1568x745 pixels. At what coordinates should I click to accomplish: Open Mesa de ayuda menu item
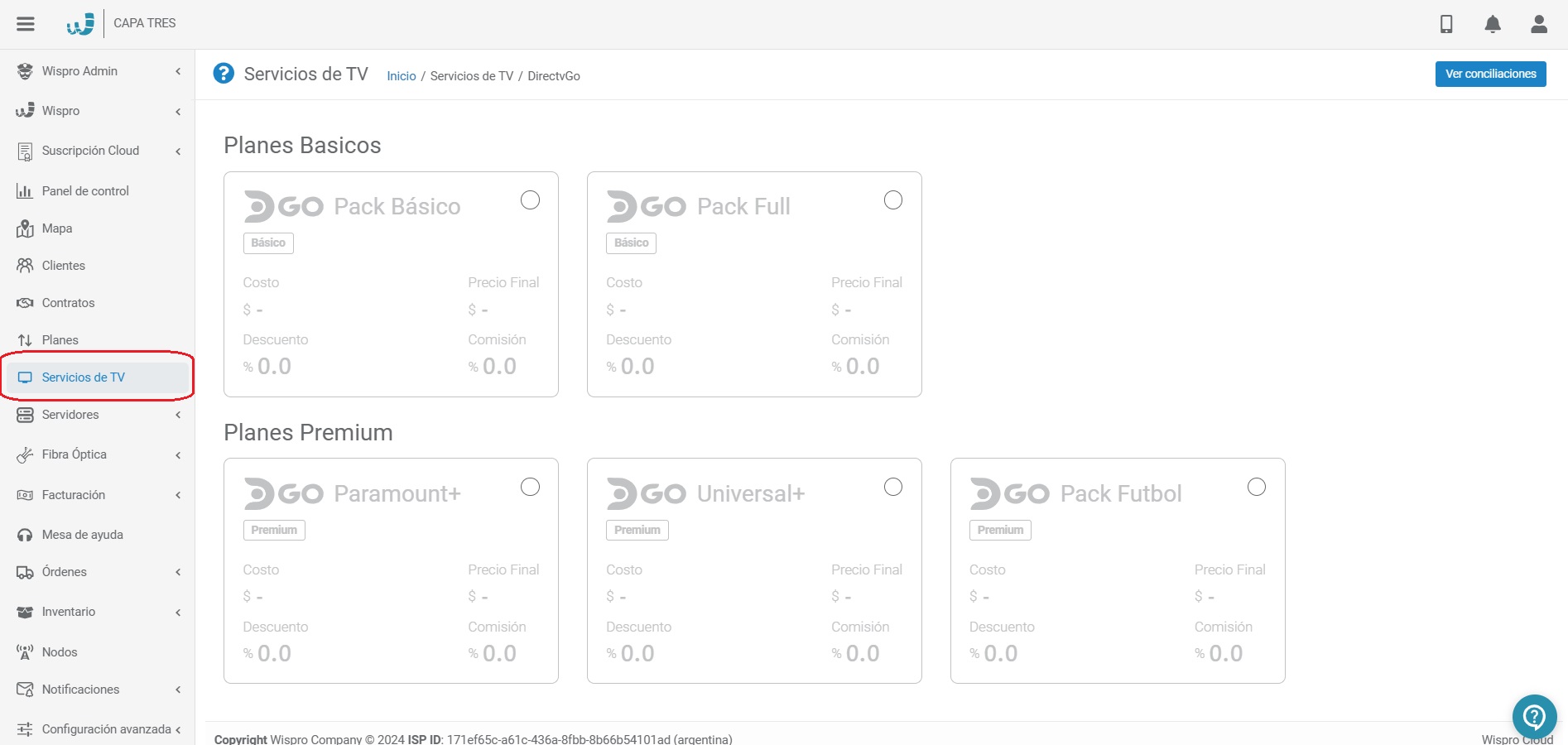pos(98,535)
